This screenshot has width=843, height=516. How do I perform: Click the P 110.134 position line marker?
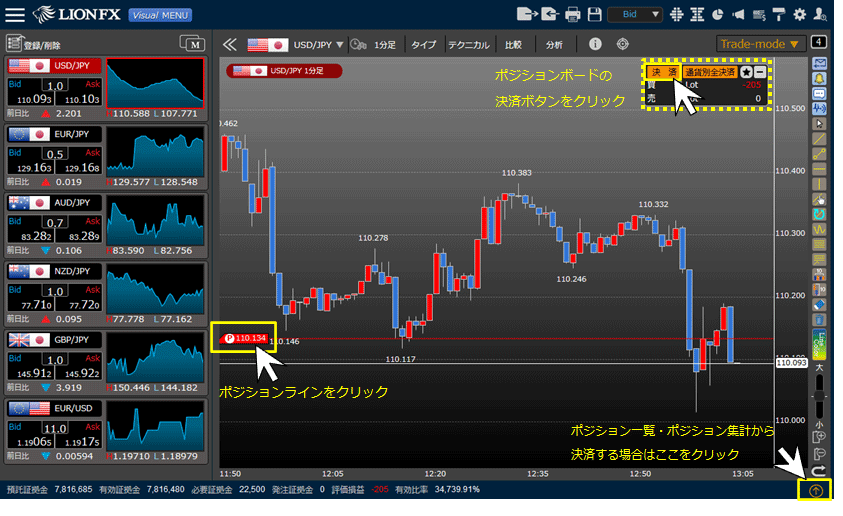tap(245, 338)
